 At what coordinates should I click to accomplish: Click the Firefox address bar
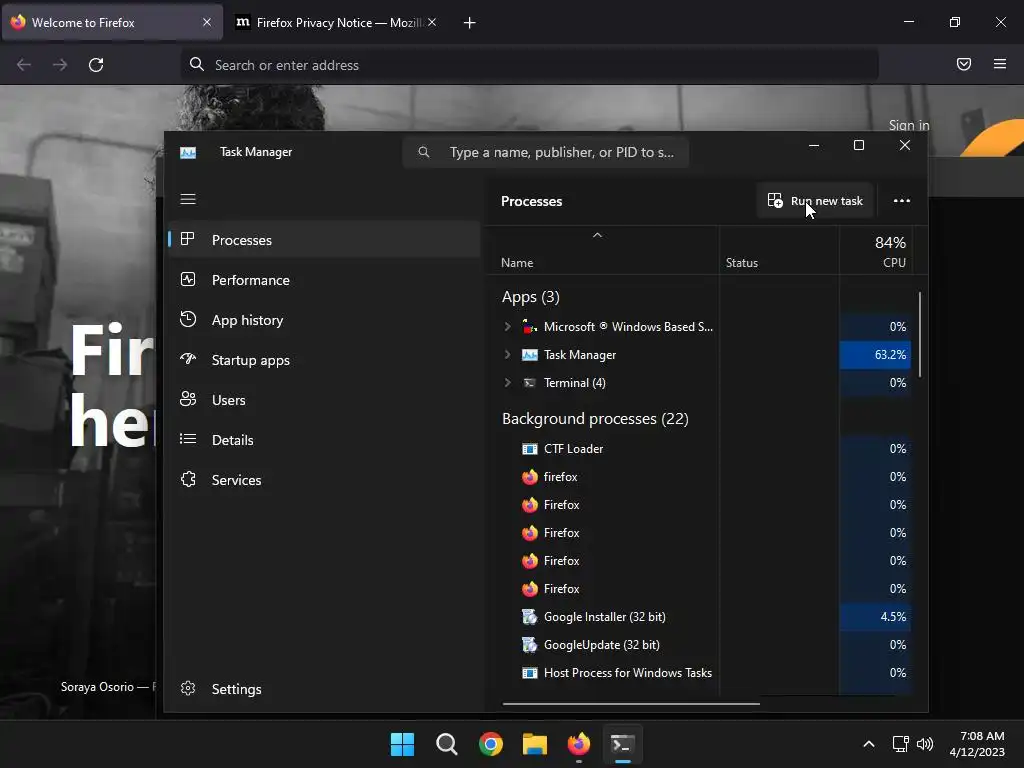pyautogui.click(x=530, y=65)
